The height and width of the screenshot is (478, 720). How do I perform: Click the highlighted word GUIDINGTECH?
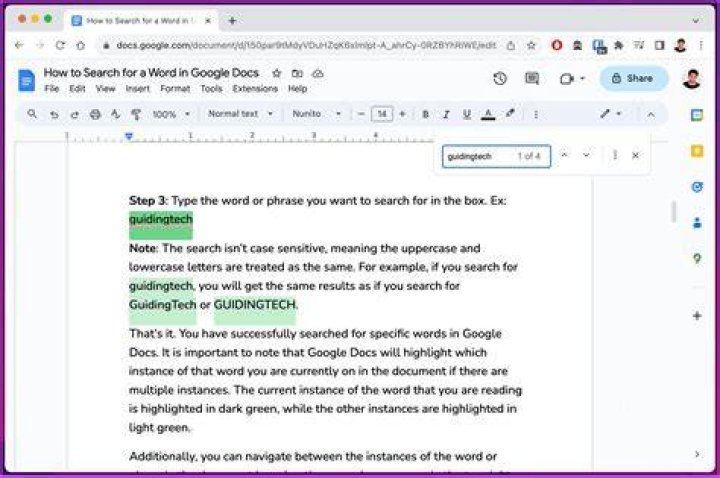point(255,305)
